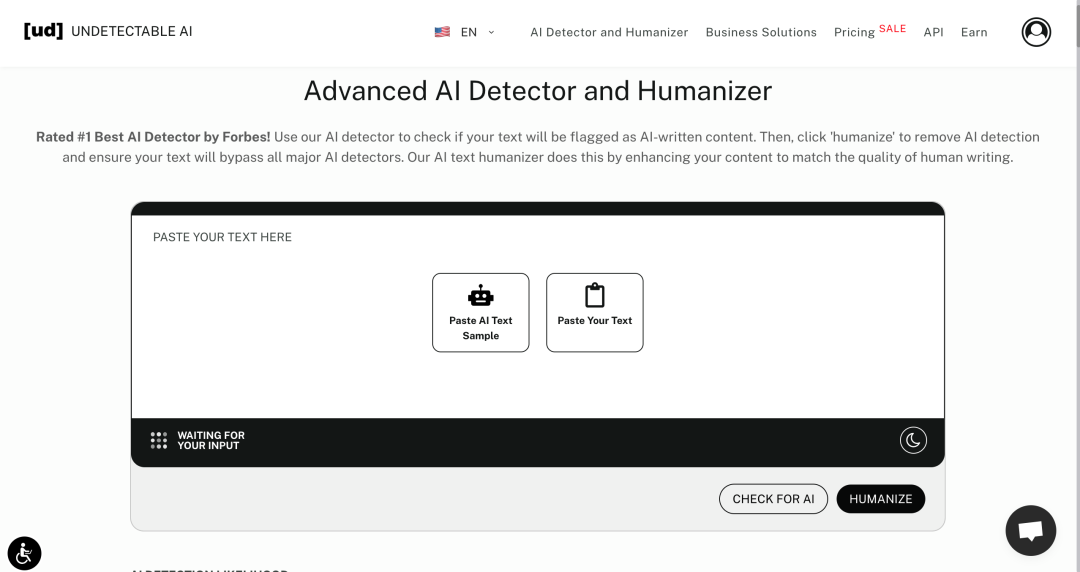This screenshot has width=1080, height=572.
Task: Click the dotted grid status icon
Action: coord(158,440)
